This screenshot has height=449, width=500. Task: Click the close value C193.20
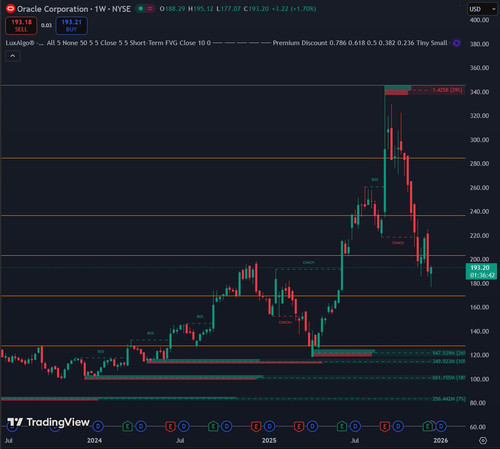coord(256,9)
